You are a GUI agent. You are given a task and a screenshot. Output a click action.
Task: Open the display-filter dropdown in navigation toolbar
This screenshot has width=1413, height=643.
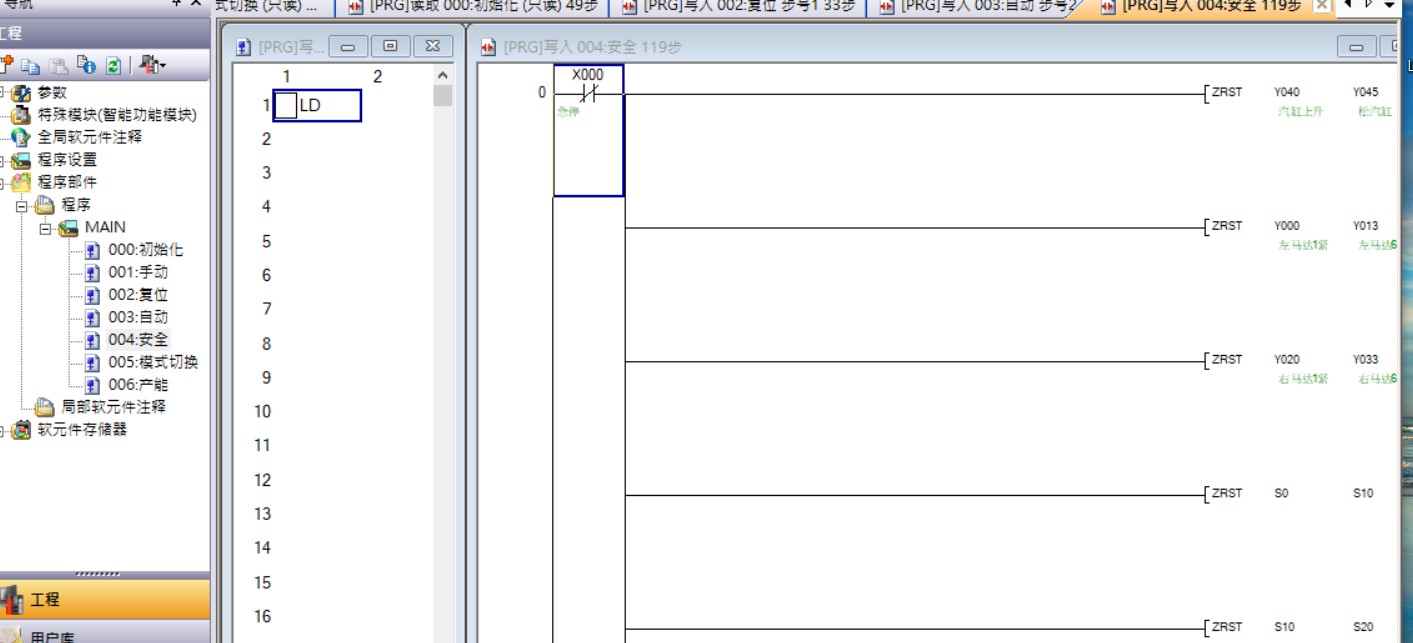153,66
